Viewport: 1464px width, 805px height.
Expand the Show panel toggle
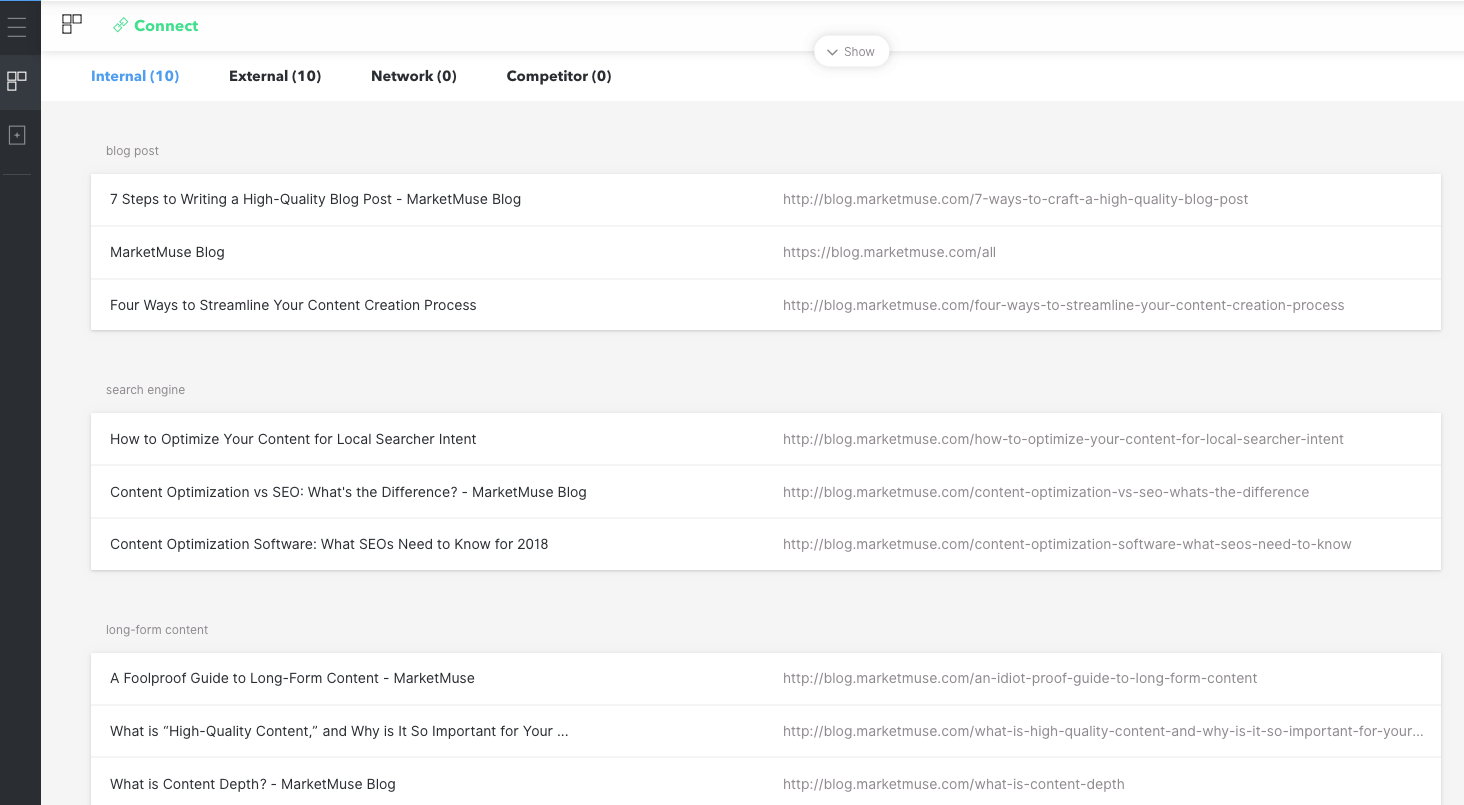click(x=851, y=52)
